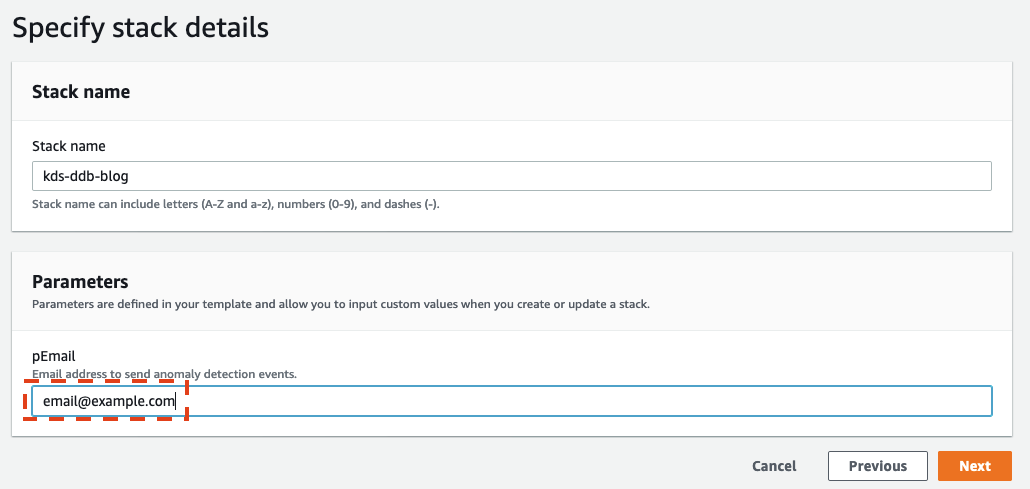Click the Next button
Viewport: 1030px width, 489px height.
coord(975,466)
